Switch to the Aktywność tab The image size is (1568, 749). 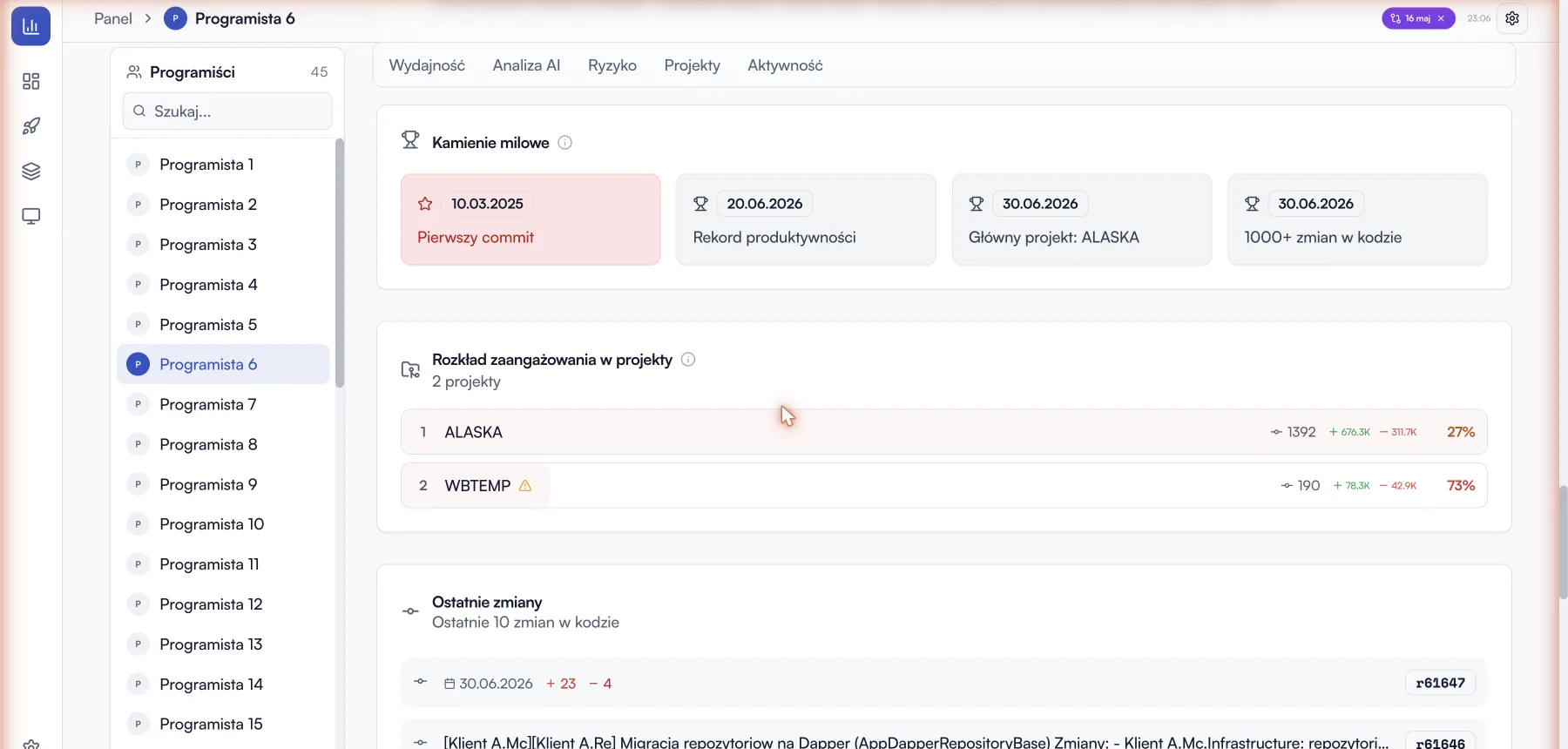785,65
